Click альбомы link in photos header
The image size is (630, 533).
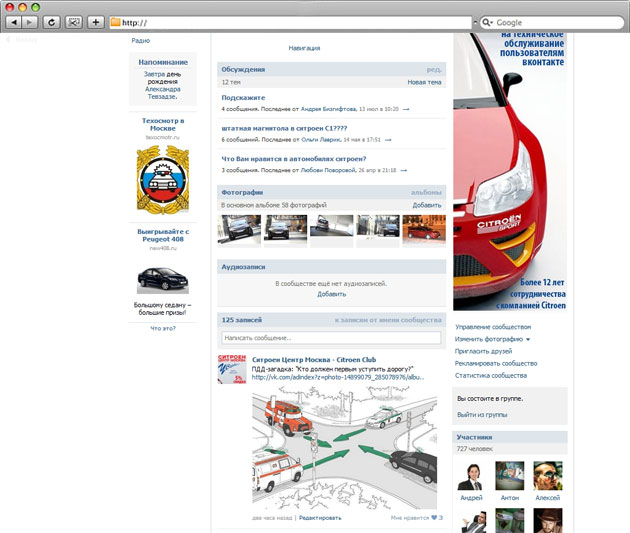tap(426, 192)
